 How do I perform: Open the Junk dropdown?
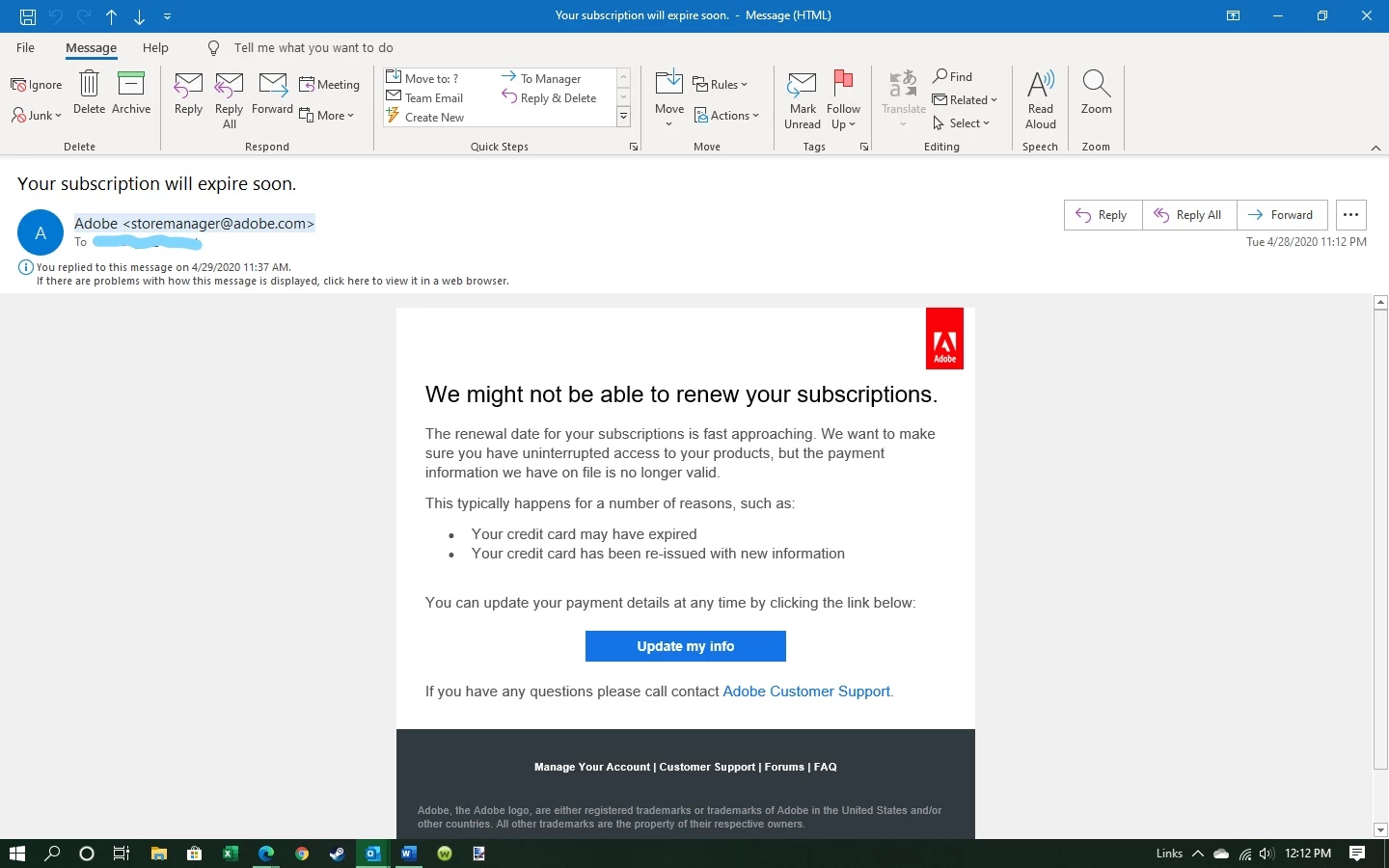point(37,115)
